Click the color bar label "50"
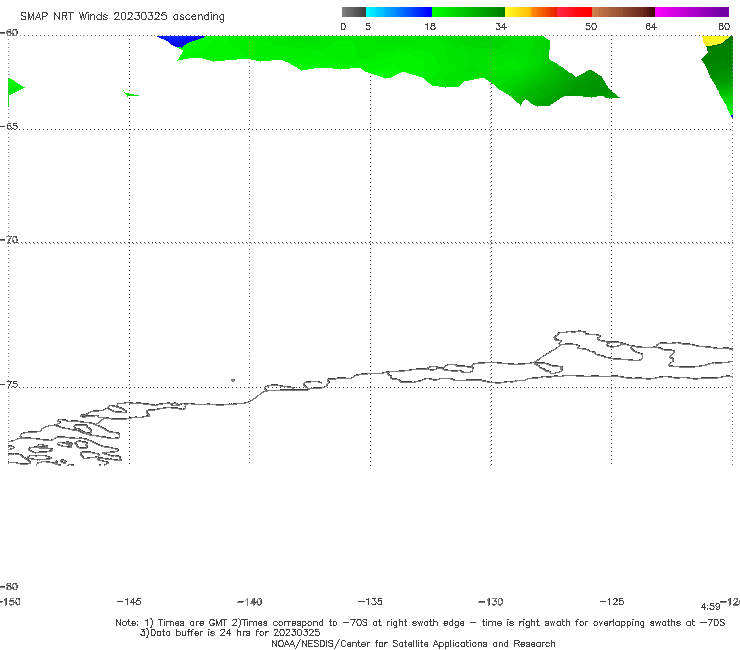740x650 pixels. coord(591,27)
